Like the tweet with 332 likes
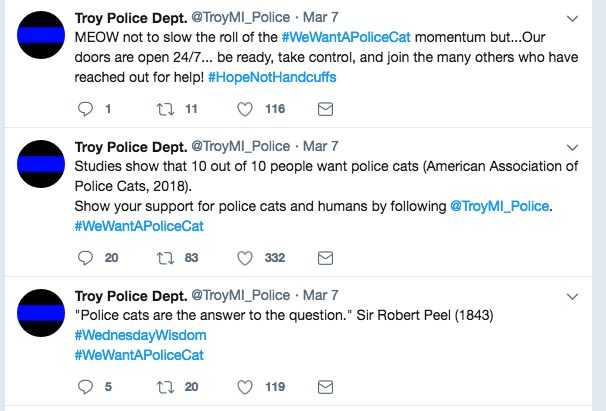Image resolution: width=606 pixels, height=411 pixels. click(245, 258)
